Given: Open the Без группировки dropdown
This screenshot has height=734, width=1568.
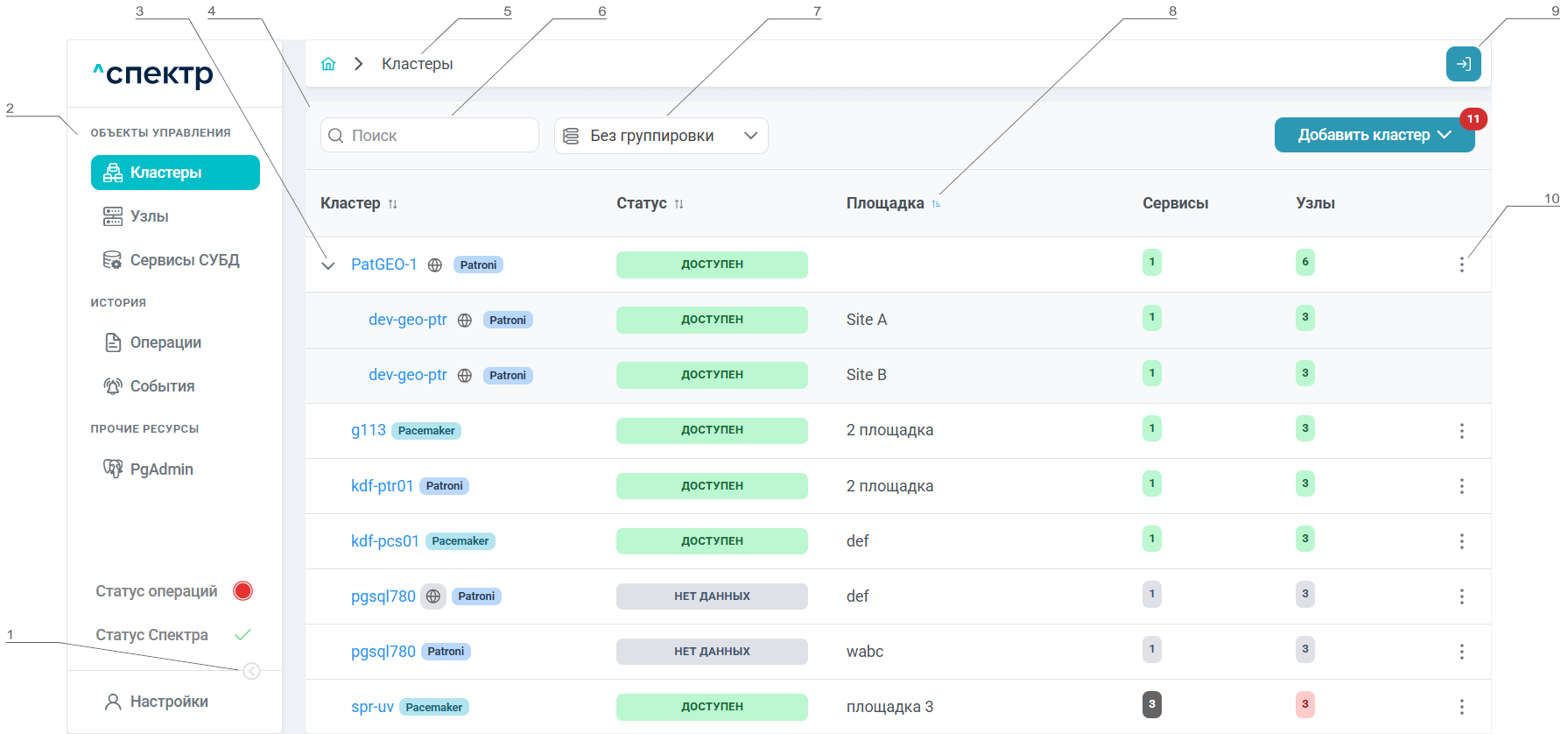Looking at the screenshot, I should [x=661, y=136].
